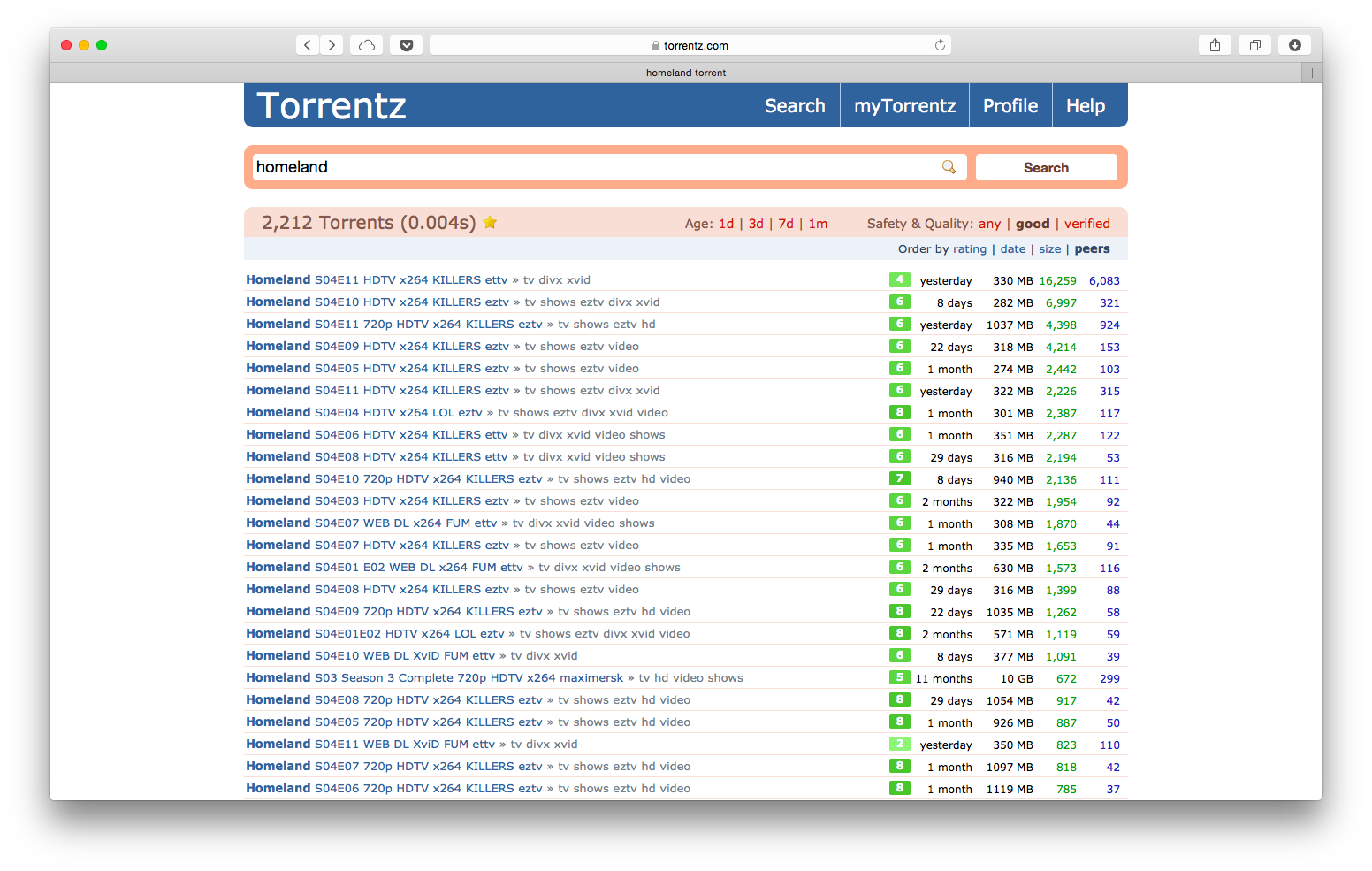Viewport: 1372px width, 871px height.
Task: Open Profile in the header
Action: click(1010, 106)
